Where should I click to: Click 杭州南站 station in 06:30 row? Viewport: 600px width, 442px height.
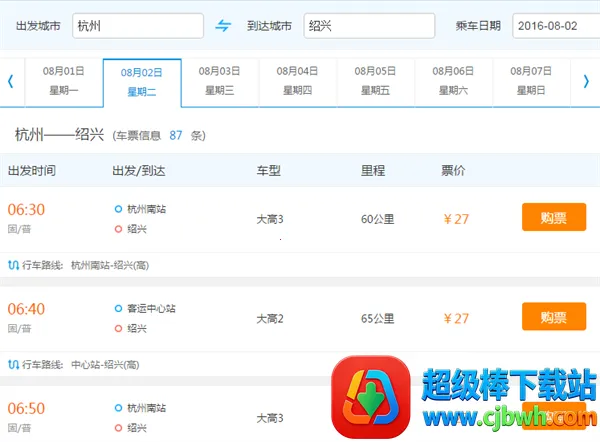[x=147, y=209]
